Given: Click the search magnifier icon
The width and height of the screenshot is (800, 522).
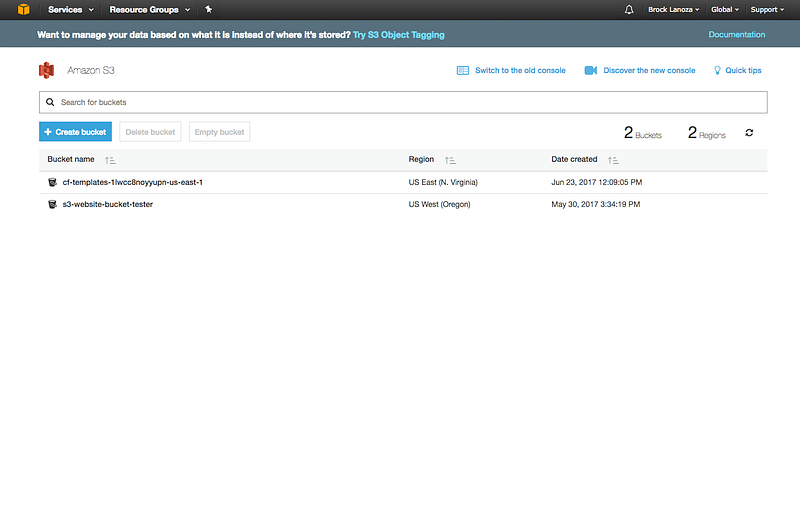Looking at the screenshot, I should click(x=50, y=102).
